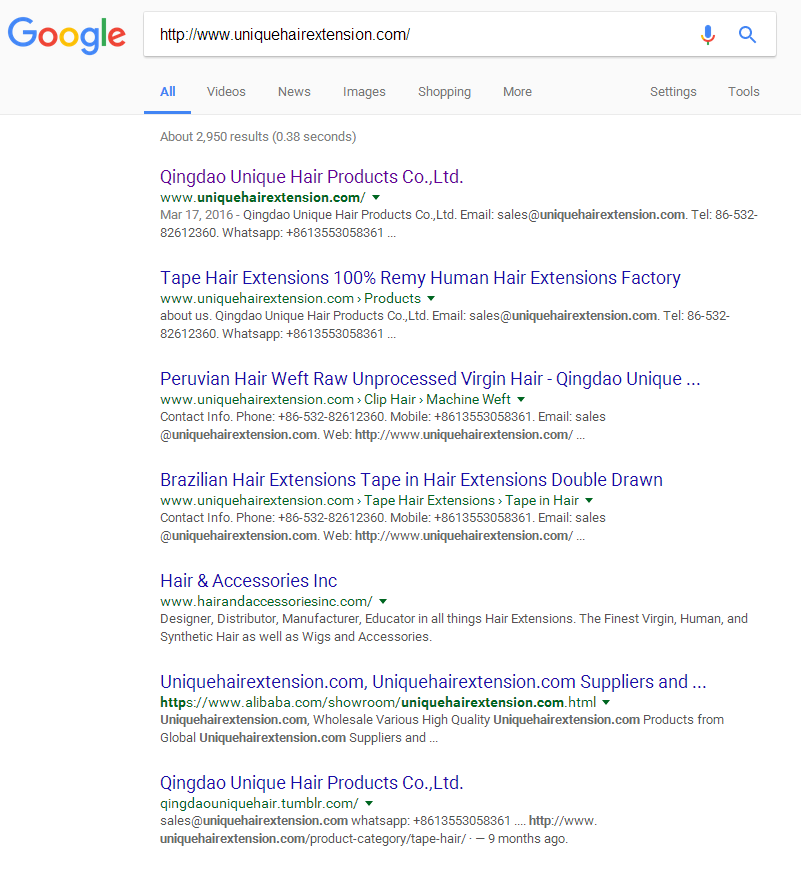The width and height of the screenshot is (801, 870).
Task: Open the Images tab
Action: 364,92
